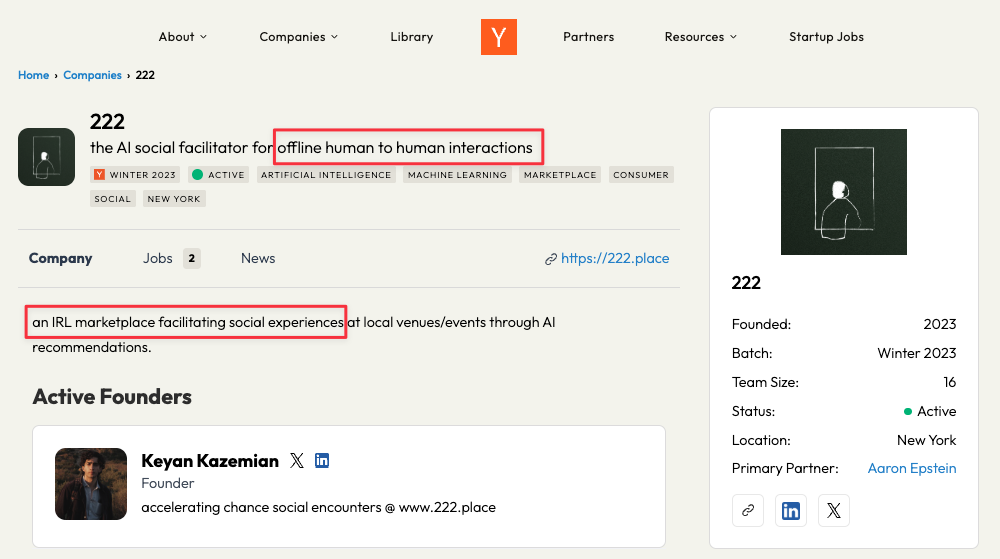Click the small 222 logo beside the title
Screen dimensions: 1000x559
[47, 157]
